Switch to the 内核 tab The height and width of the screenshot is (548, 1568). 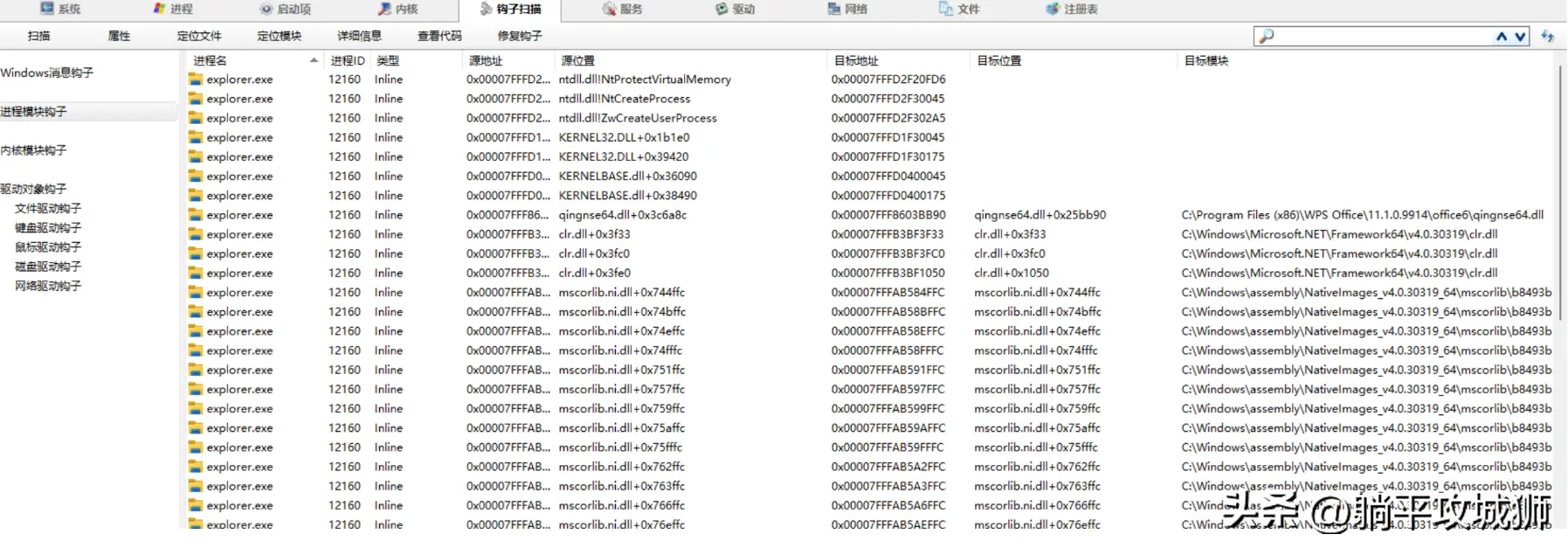pyautogui.click(x=398, y=9)
